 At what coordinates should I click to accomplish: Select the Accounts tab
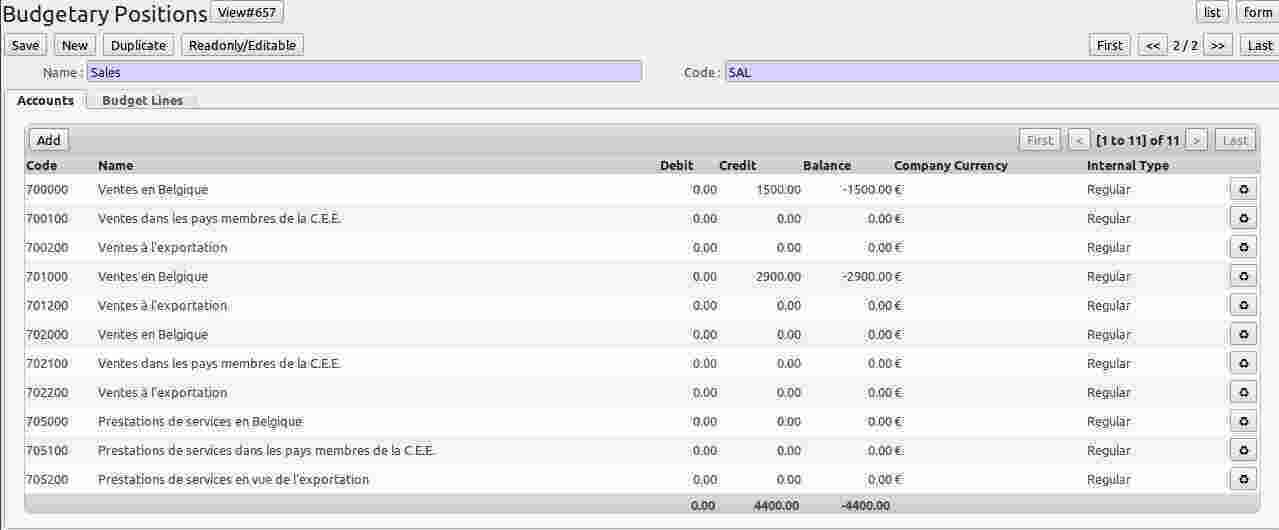46,101
